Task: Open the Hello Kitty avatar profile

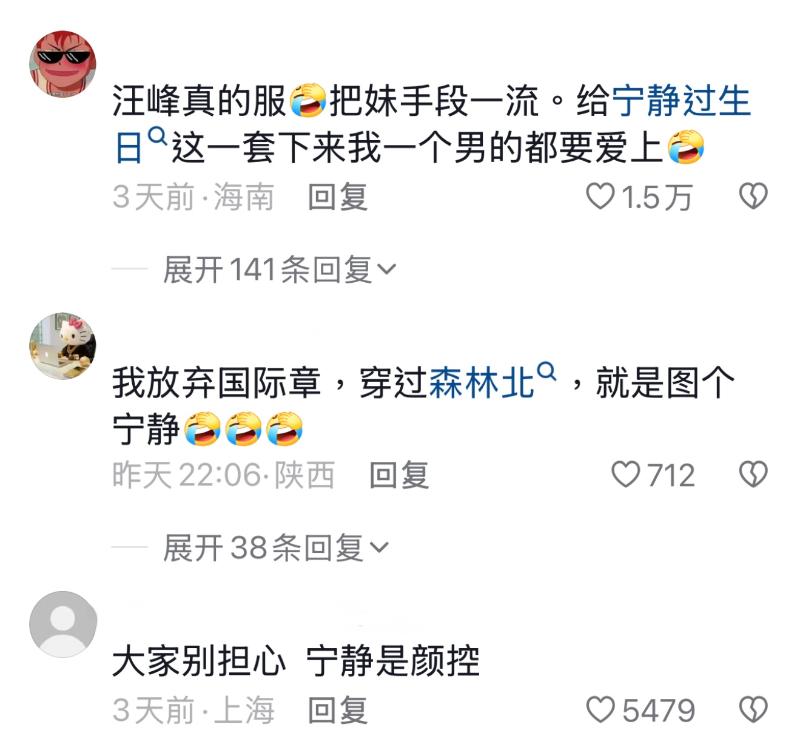Action: click(x=63, y=346)
